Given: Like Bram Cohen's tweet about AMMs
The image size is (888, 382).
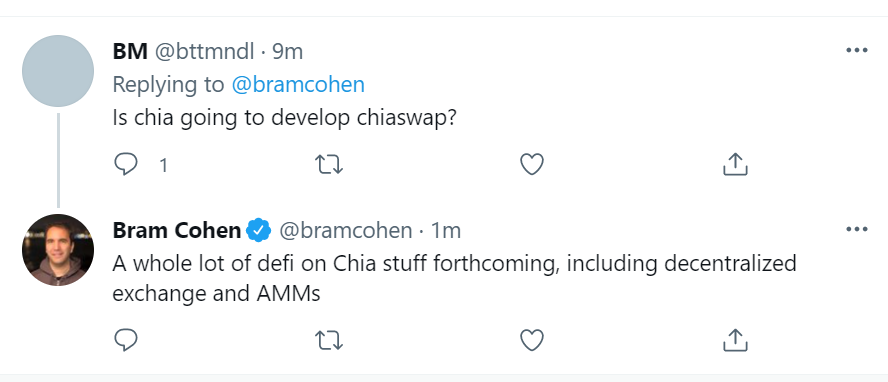Looking at the screenshot, I should click(x=532, y=340).
